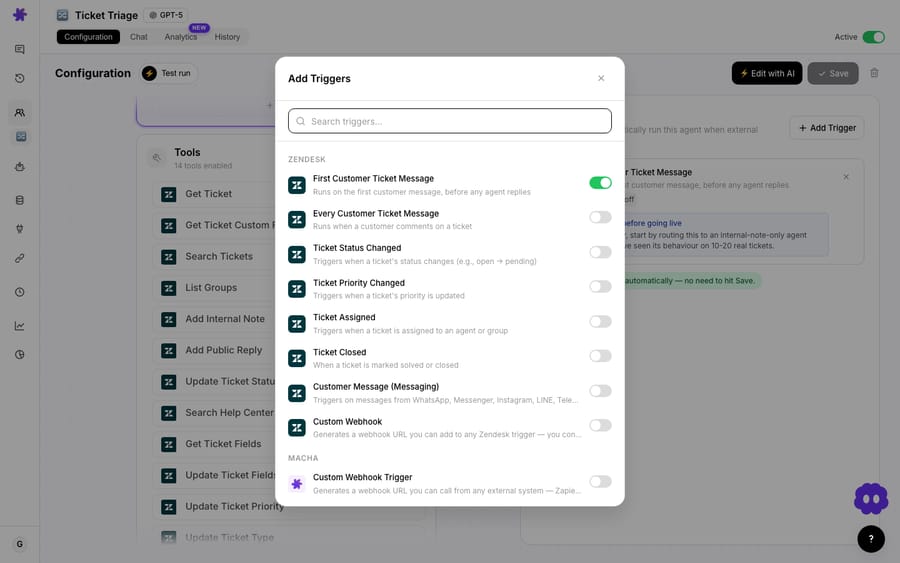
Task: Disable First Customer Ticket Message trigger
Action: pyautogui.click(x=600, y=183)
